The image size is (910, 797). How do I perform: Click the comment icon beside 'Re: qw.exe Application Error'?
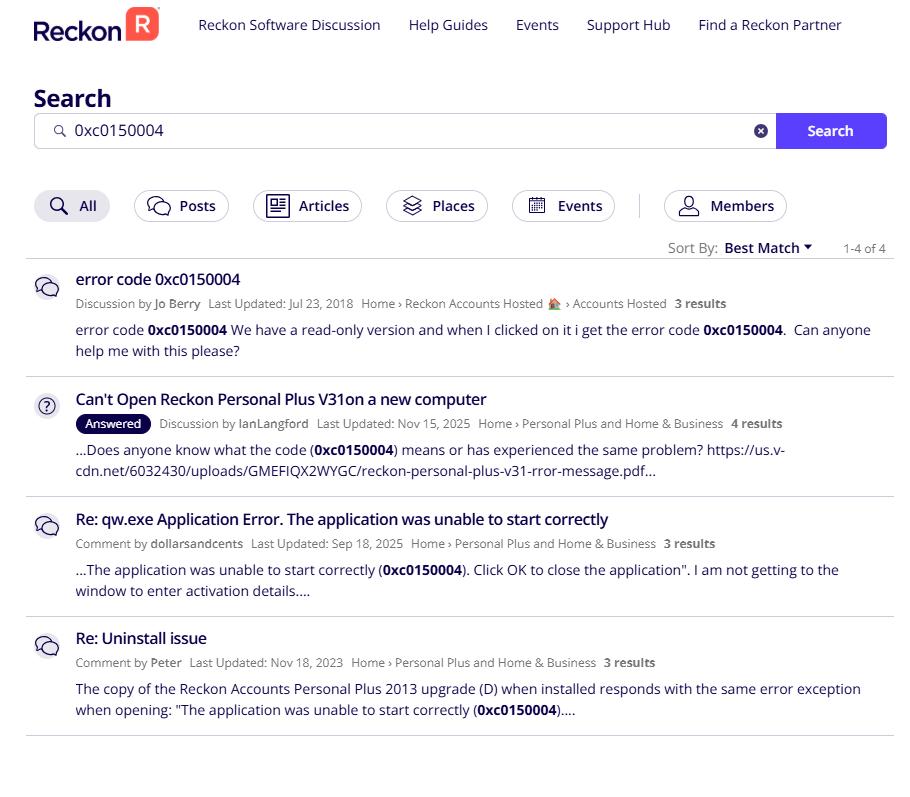[x=47, y=526]
